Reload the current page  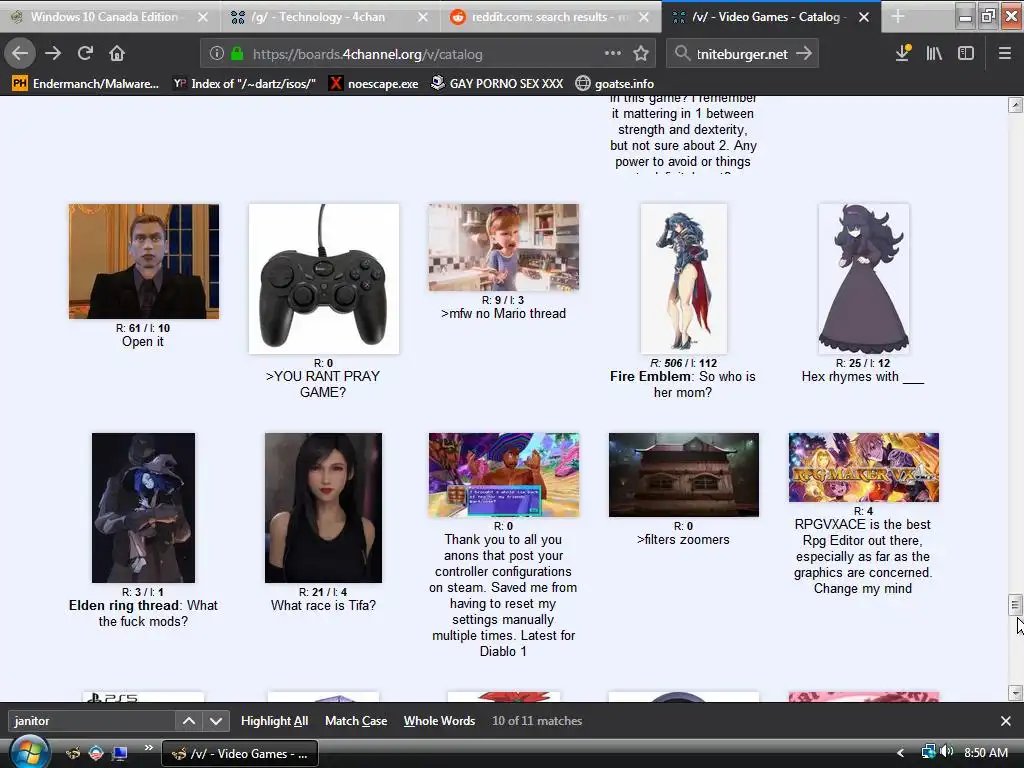[85, 54]
